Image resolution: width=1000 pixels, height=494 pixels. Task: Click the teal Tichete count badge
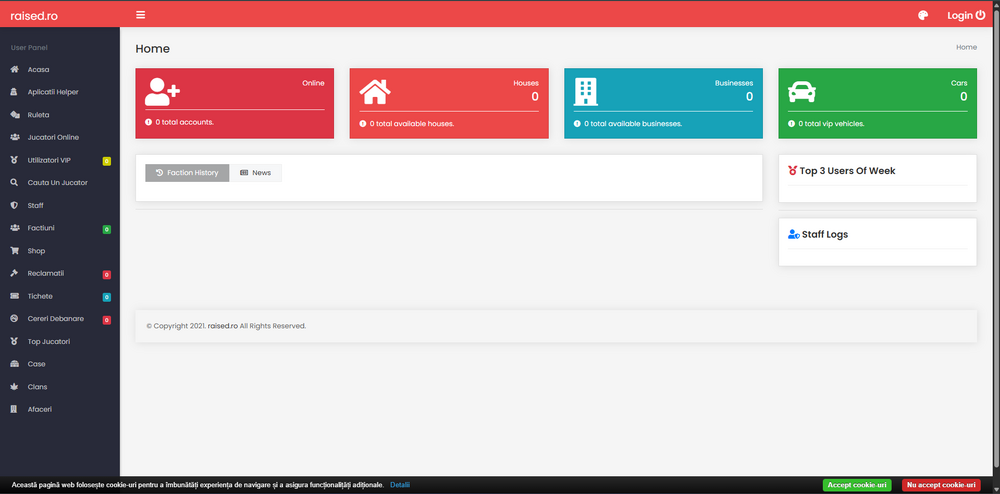click(107, 297)
